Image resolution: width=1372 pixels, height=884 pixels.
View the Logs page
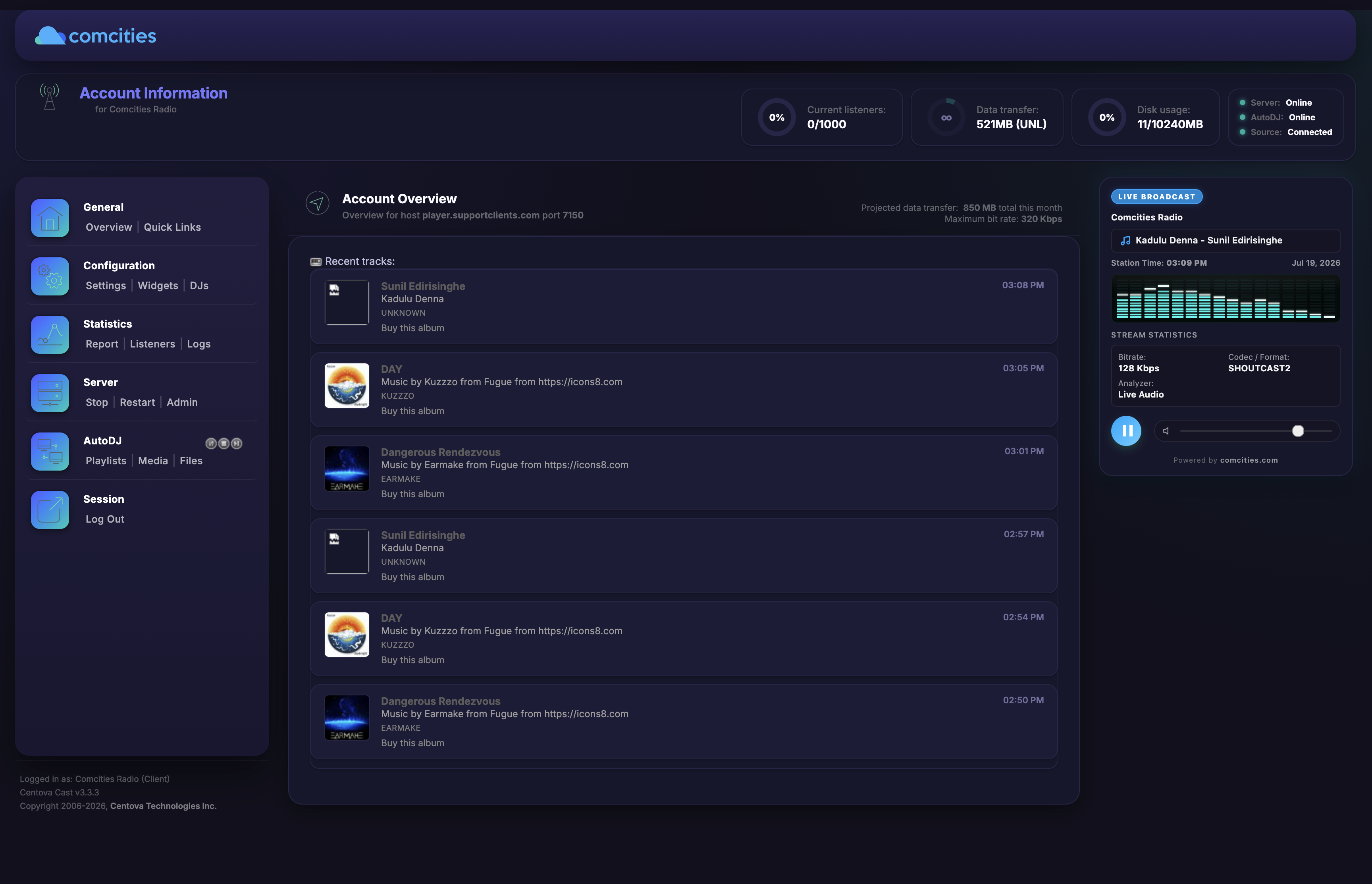pyautogui.click(x=198, y=344)
